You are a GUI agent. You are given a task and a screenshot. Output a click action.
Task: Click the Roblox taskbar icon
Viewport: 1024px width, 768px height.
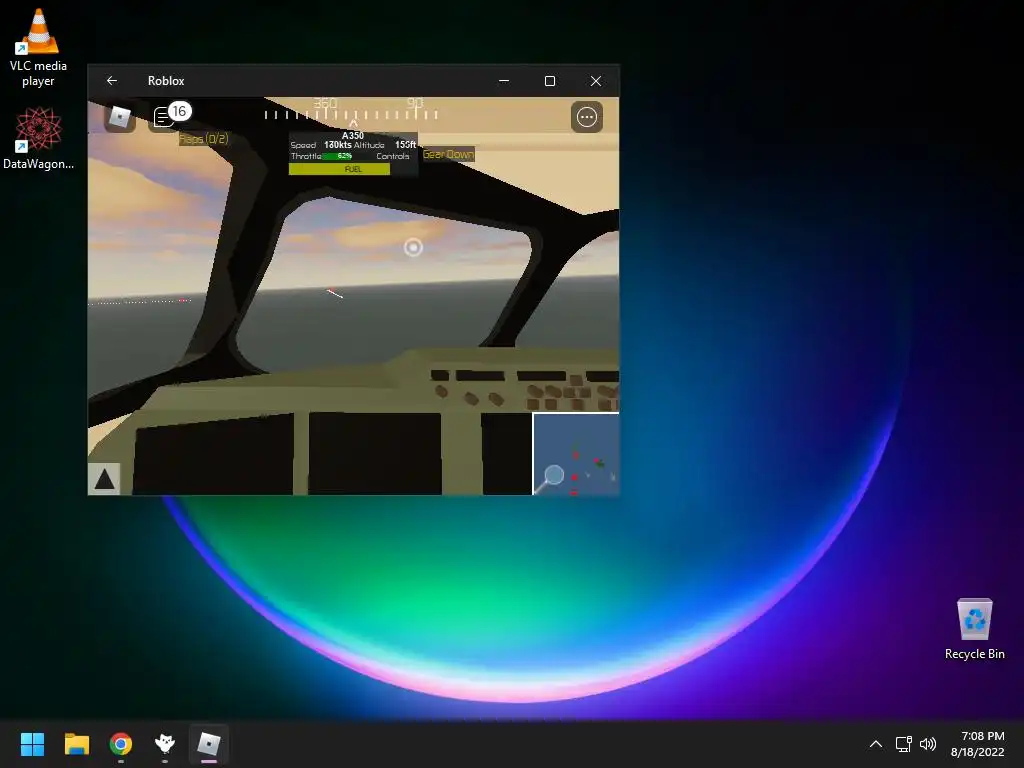tap(209, 744)
